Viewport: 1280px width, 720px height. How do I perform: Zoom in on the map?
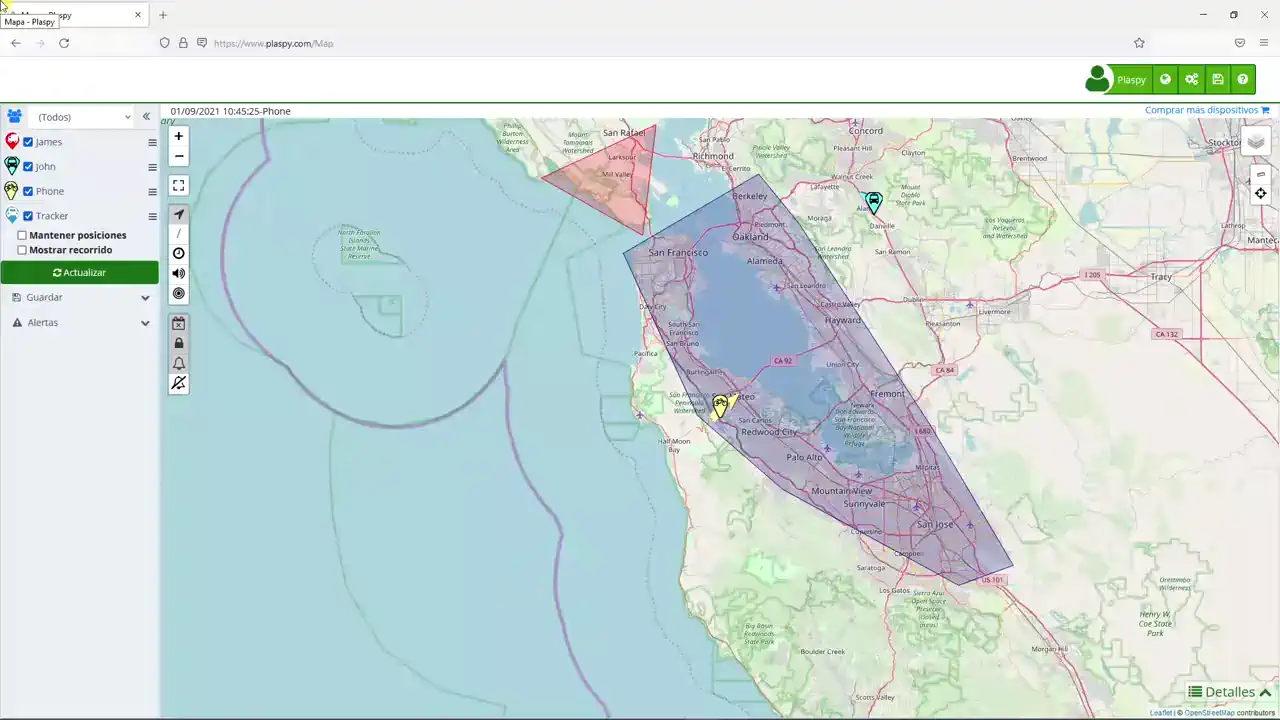click(179, 136)
